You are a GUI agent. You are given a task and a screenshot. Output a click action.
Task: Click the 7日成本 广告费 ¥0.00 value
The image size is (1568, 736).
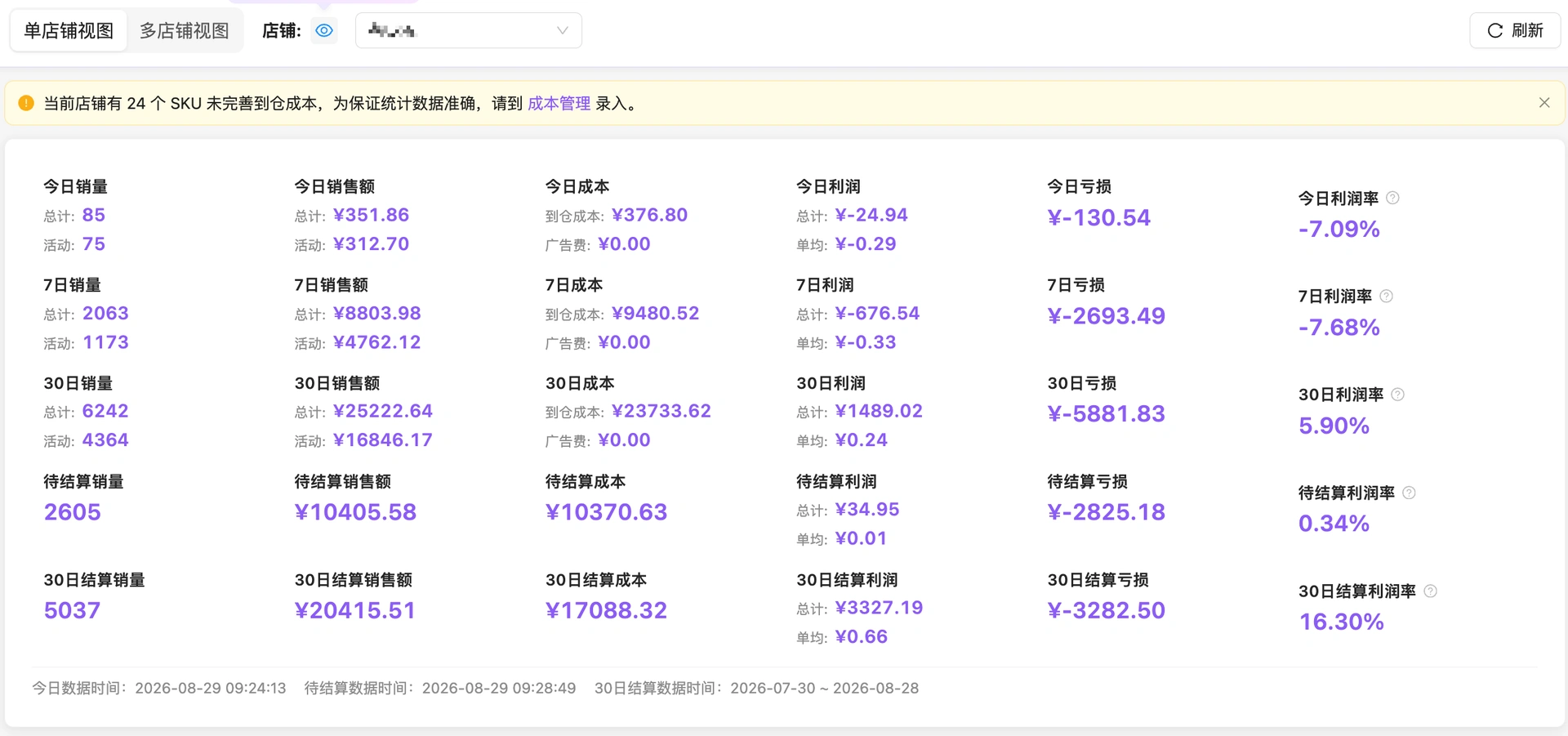[x=625, y=342]
